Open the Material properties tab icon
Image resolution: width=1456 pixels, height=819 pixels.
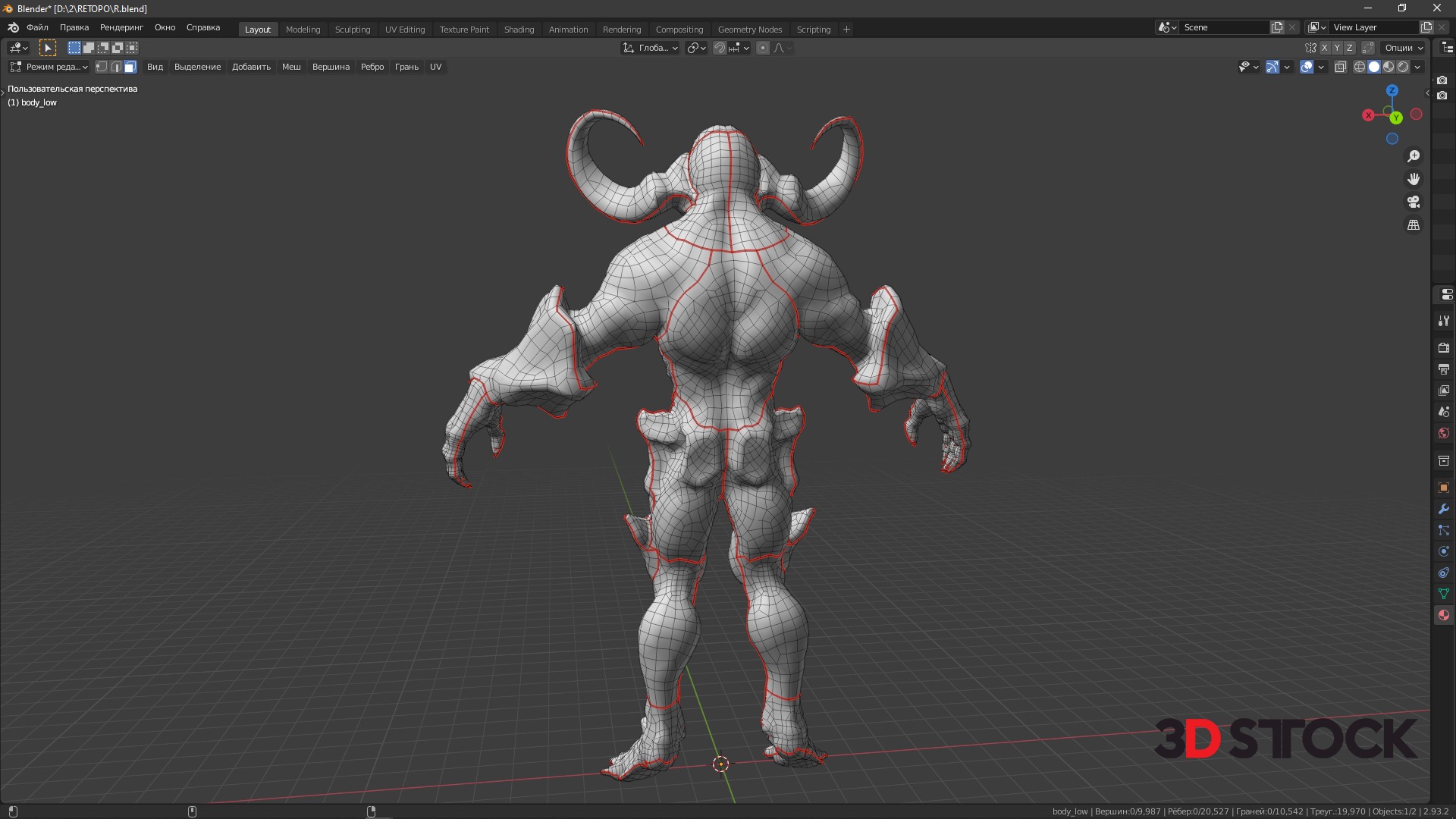[x=1443, y=615]
